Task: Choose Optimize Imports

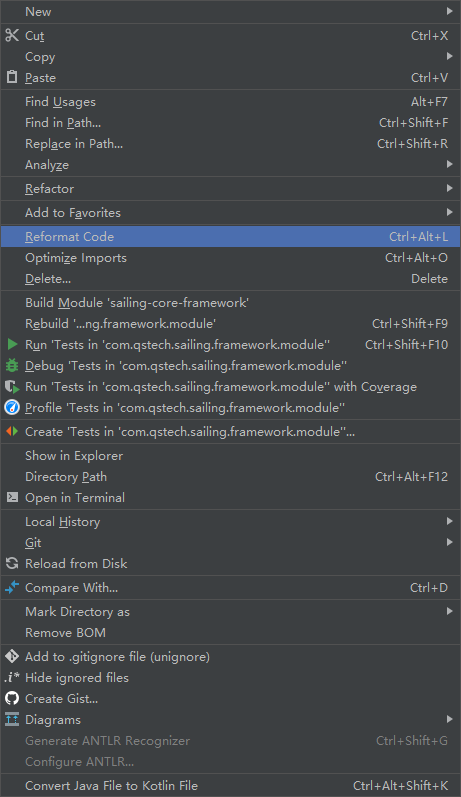Action: 230,258
